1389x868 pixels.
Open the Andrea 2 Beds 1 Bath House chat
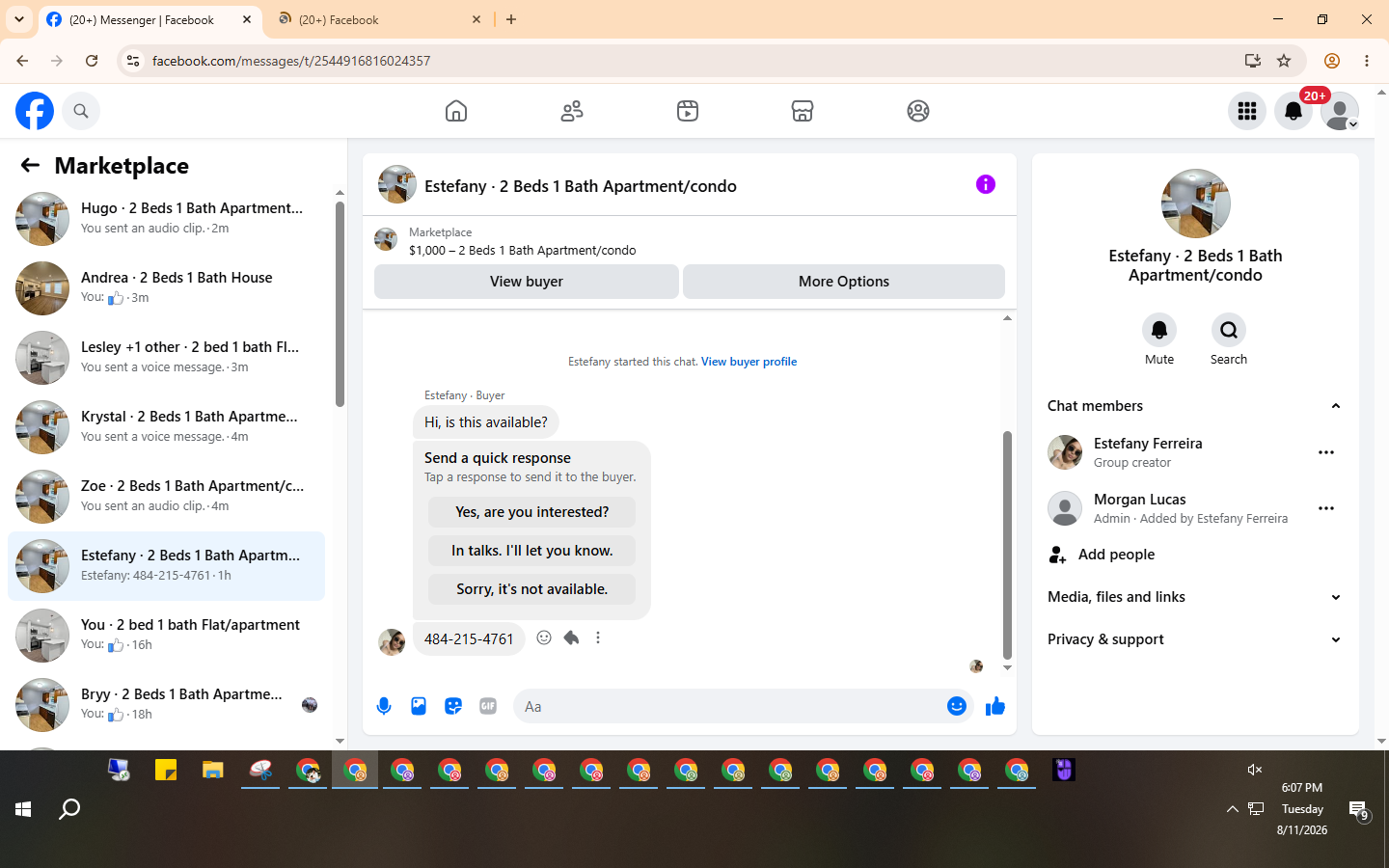click(x=166, y=287)
